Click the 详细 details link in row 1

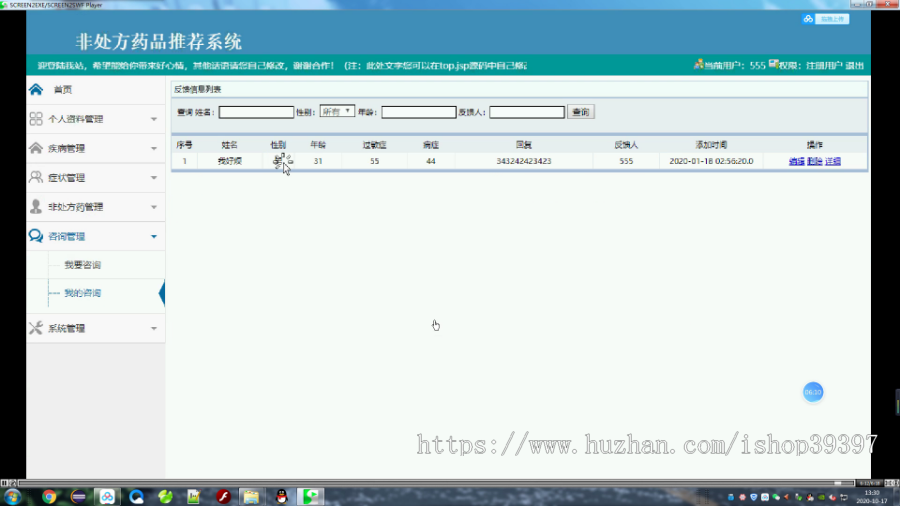click(x=833, y=161)
